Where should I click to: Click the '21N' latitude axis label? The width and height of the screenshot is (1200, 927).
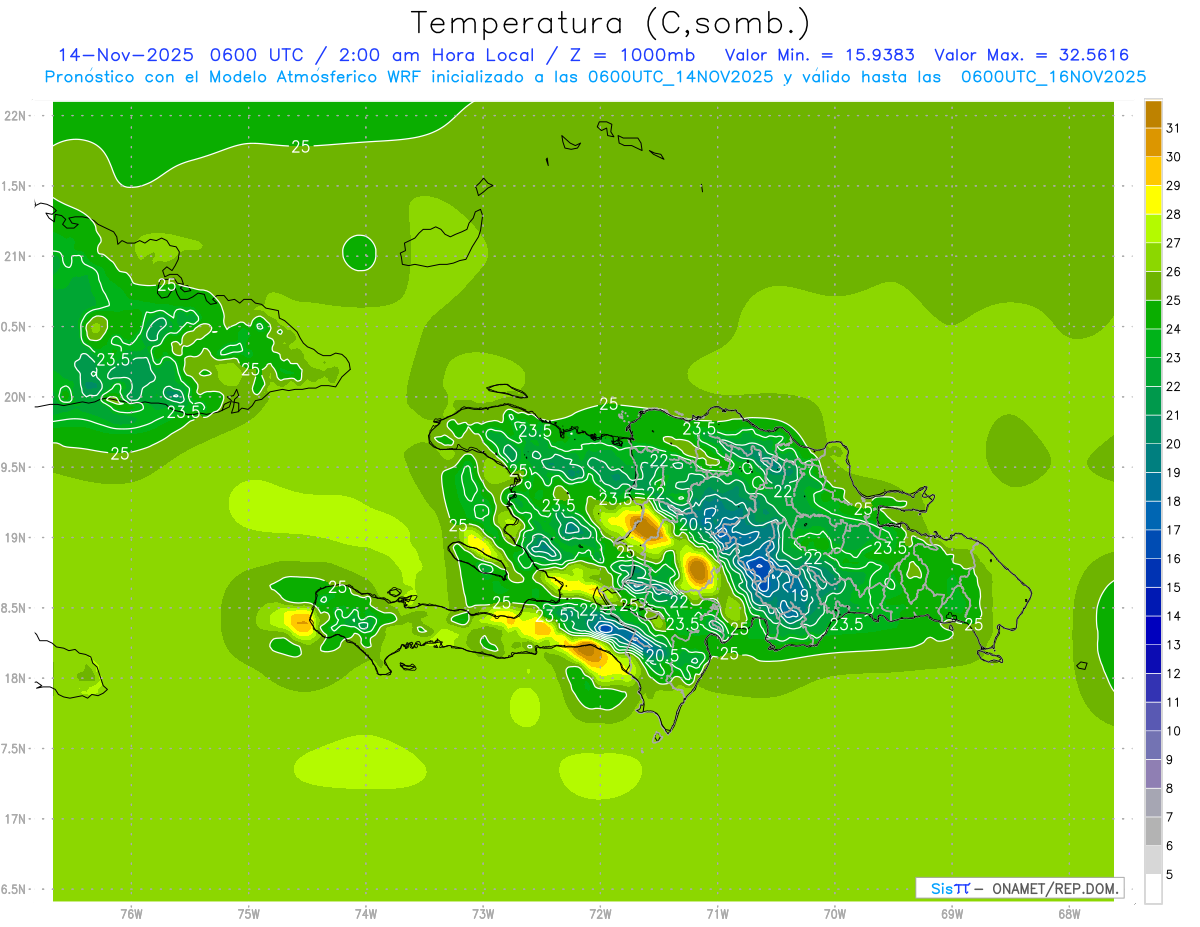click(15, 257)
